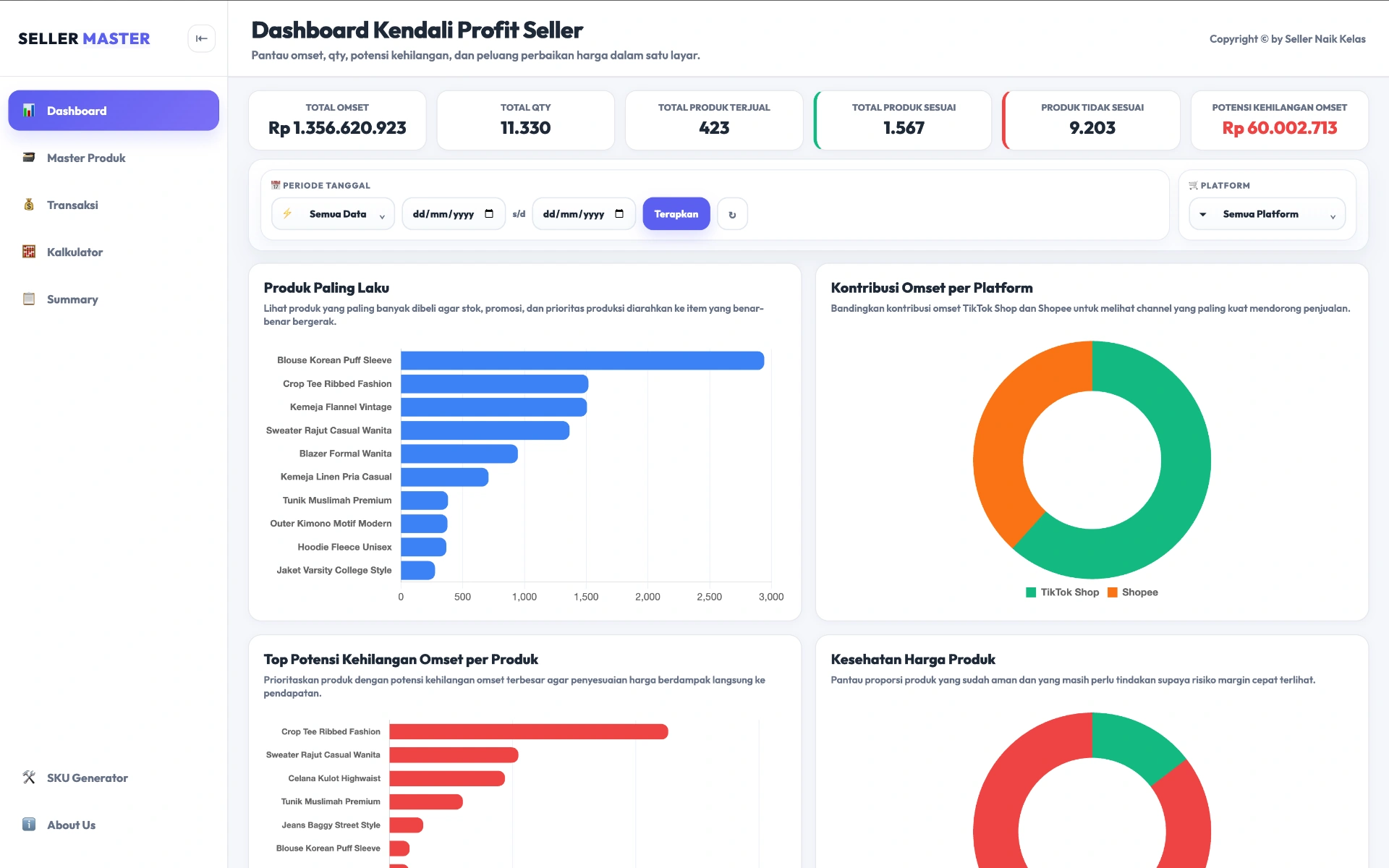Collapse the sidebar with the arrow icon
The image size is (1389, 868).
[201, 38]
